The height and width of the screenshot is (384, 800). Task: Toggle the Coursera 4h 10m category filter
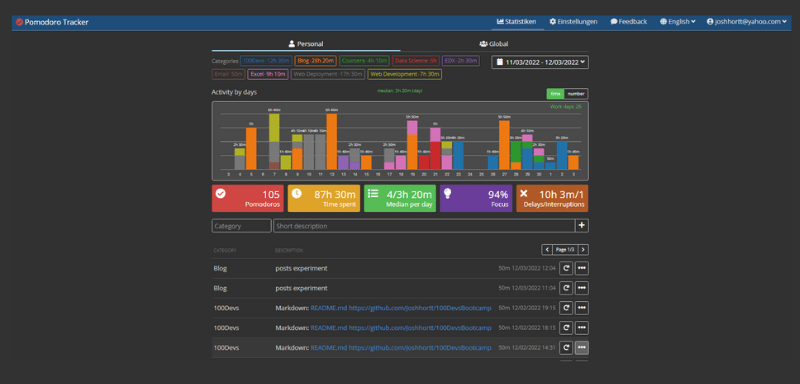[364, 61]
